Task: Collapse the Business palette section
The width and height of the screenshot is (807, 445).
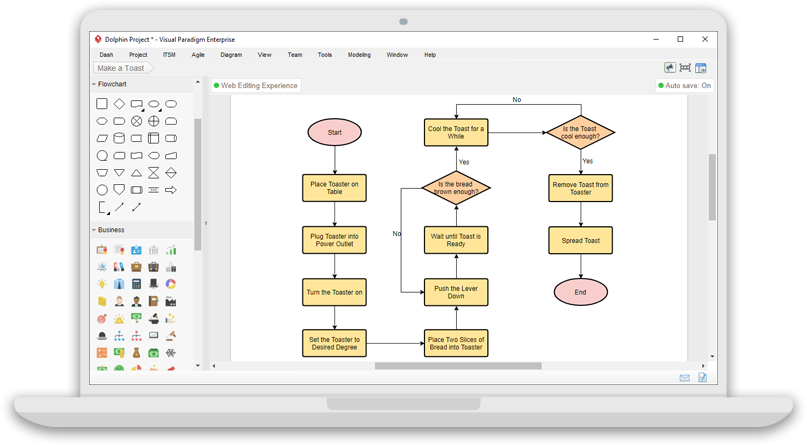Action: (94, 230)
